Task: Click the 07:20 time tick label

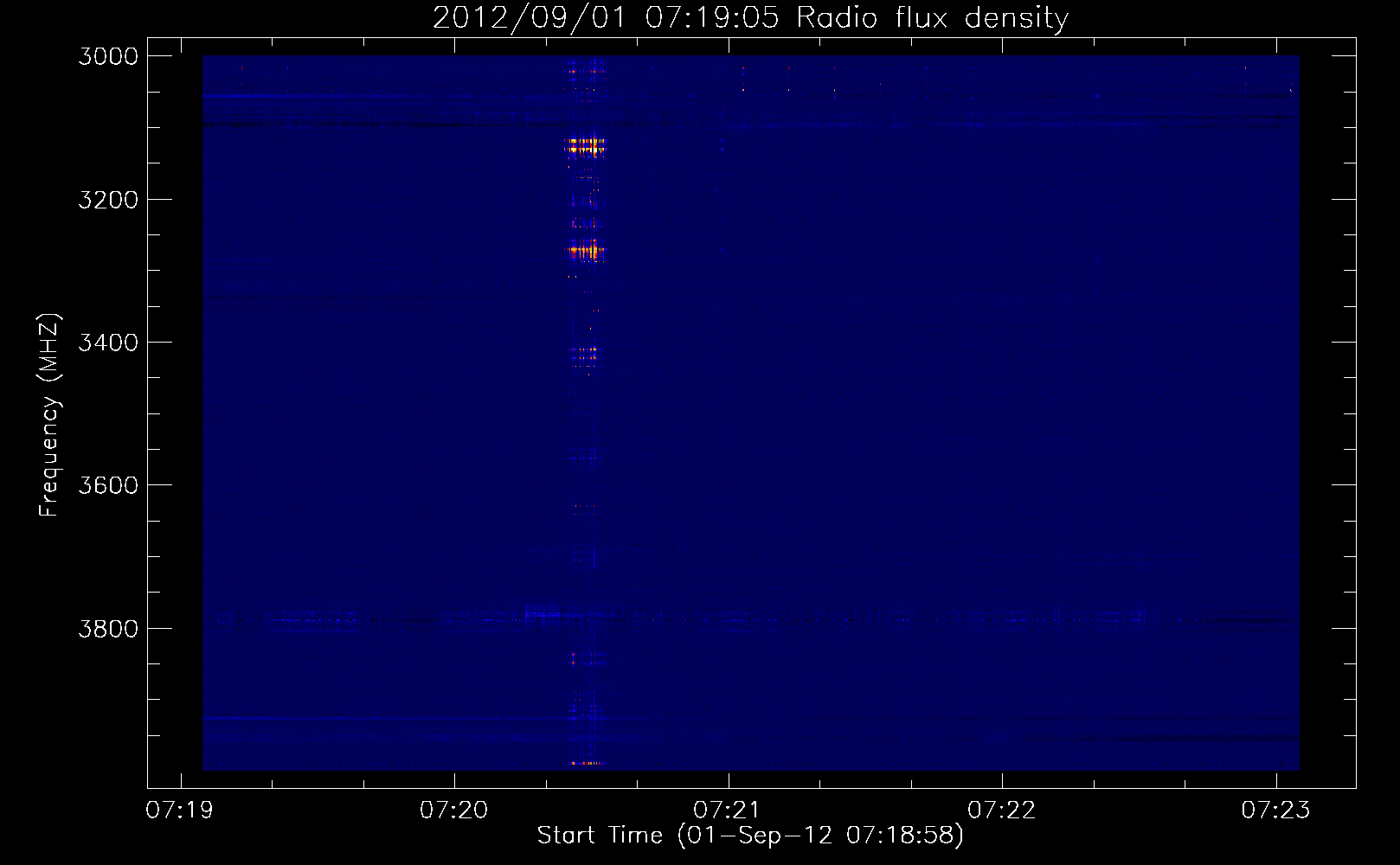Action: point(454,811)
